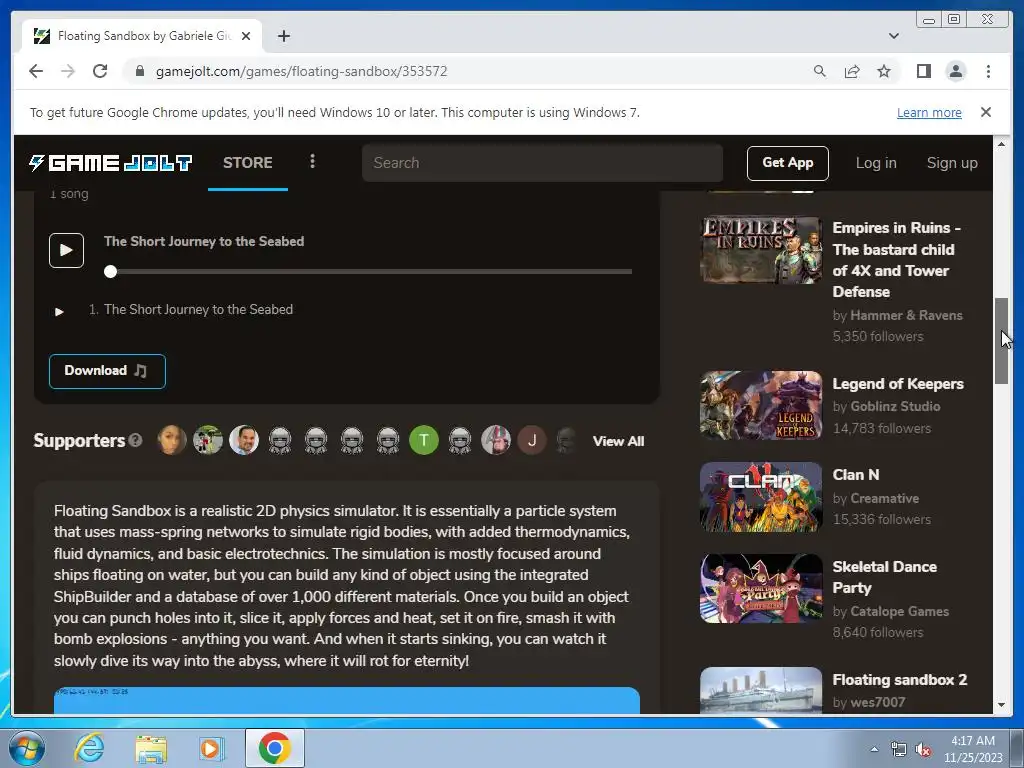Viewport: 1024px width, 768px height.
Task: Select the STORE tab
Action: [248, 163]
